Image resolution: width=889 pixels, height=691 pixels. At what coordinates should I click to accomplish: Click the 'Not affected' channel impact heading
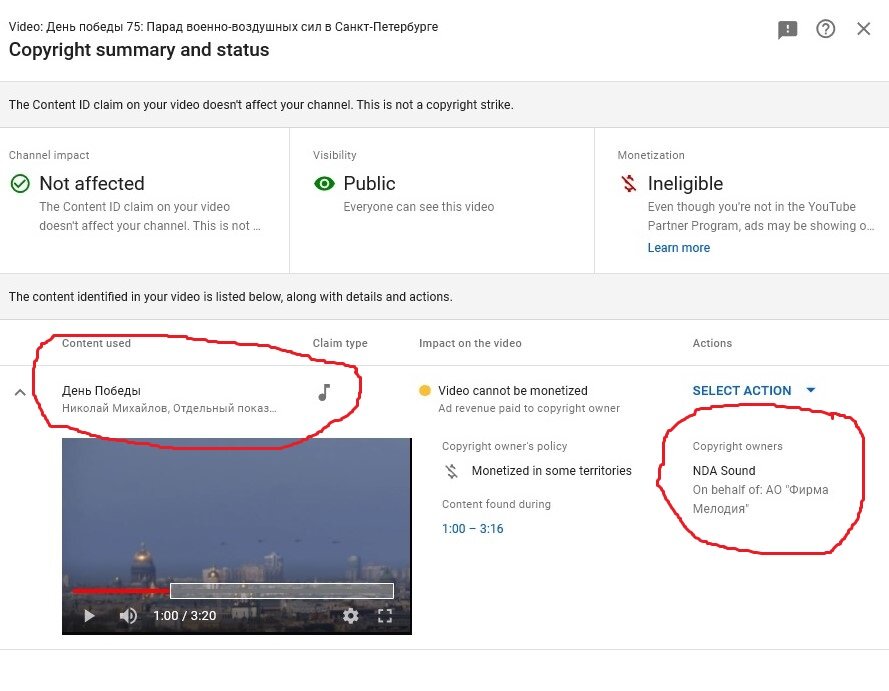pyautogui.click(x=92, y=184)
